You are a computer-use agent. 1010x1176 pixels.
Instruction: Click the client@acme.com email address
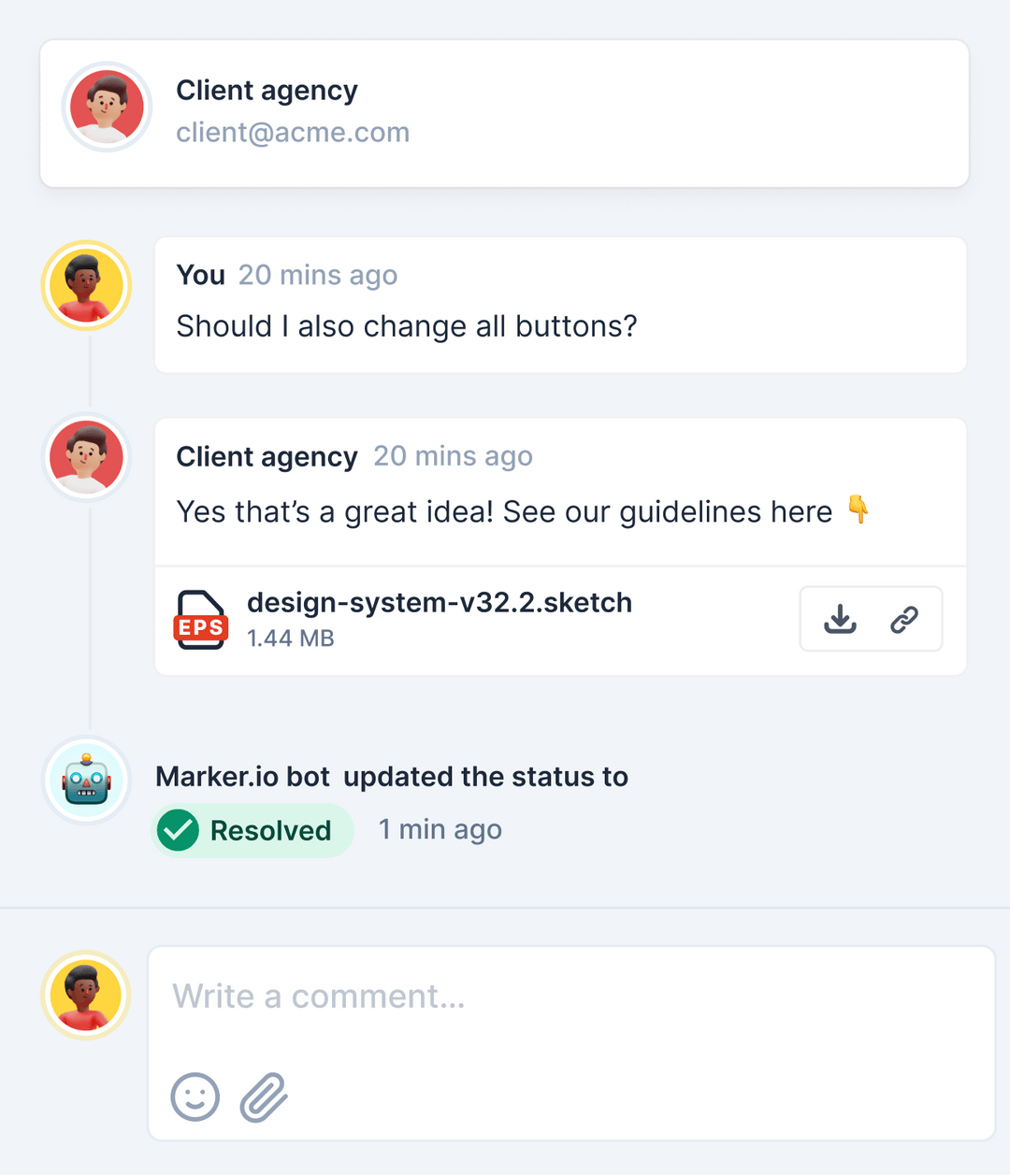[293, 132]
